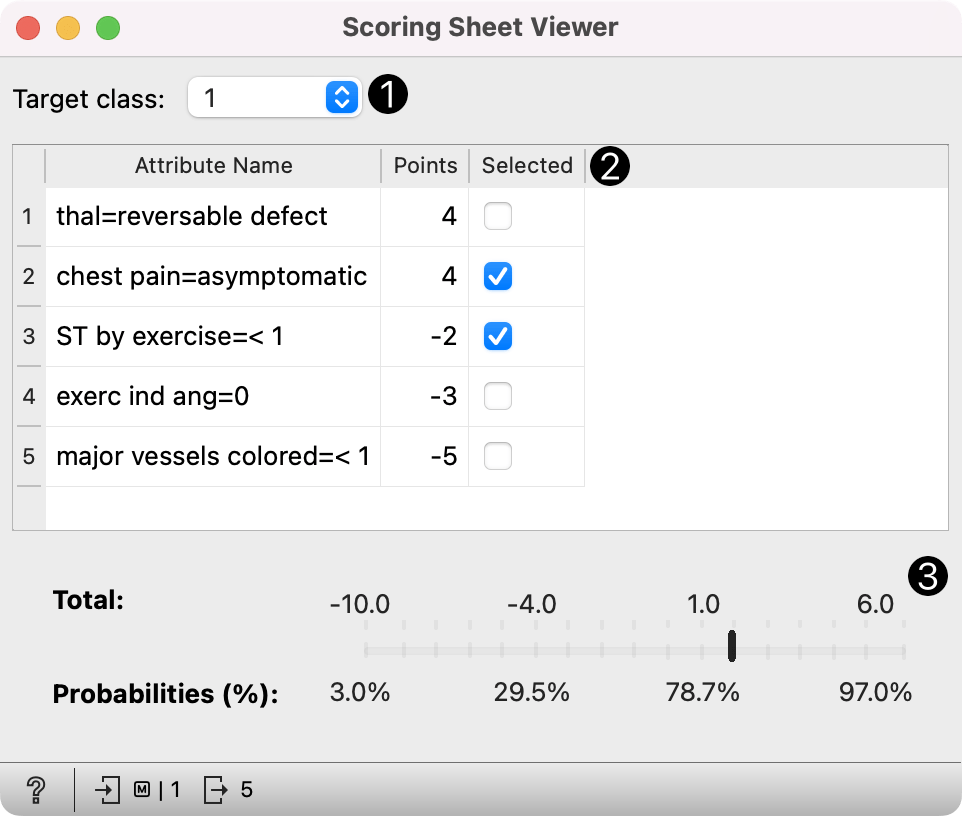Sort by Attribute Name column header

pyautogui.click(x=213, y=166)
